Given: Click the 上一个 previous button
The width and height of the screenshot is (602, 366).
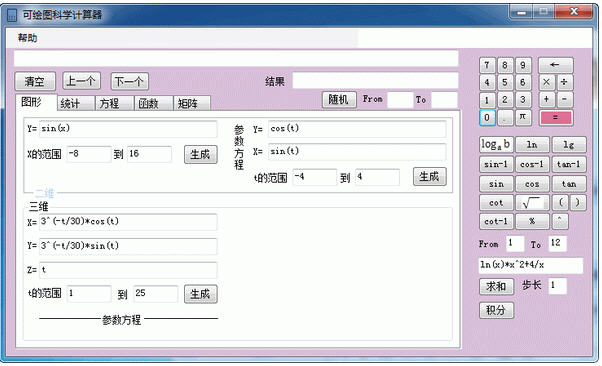Looking at the screenshot, I should pos(81,81).
